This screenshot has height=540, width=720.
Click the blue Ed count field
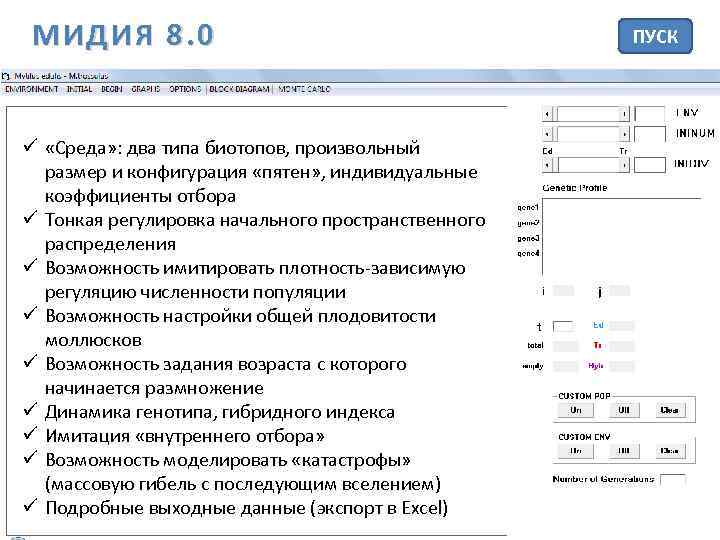click(622, 326)
